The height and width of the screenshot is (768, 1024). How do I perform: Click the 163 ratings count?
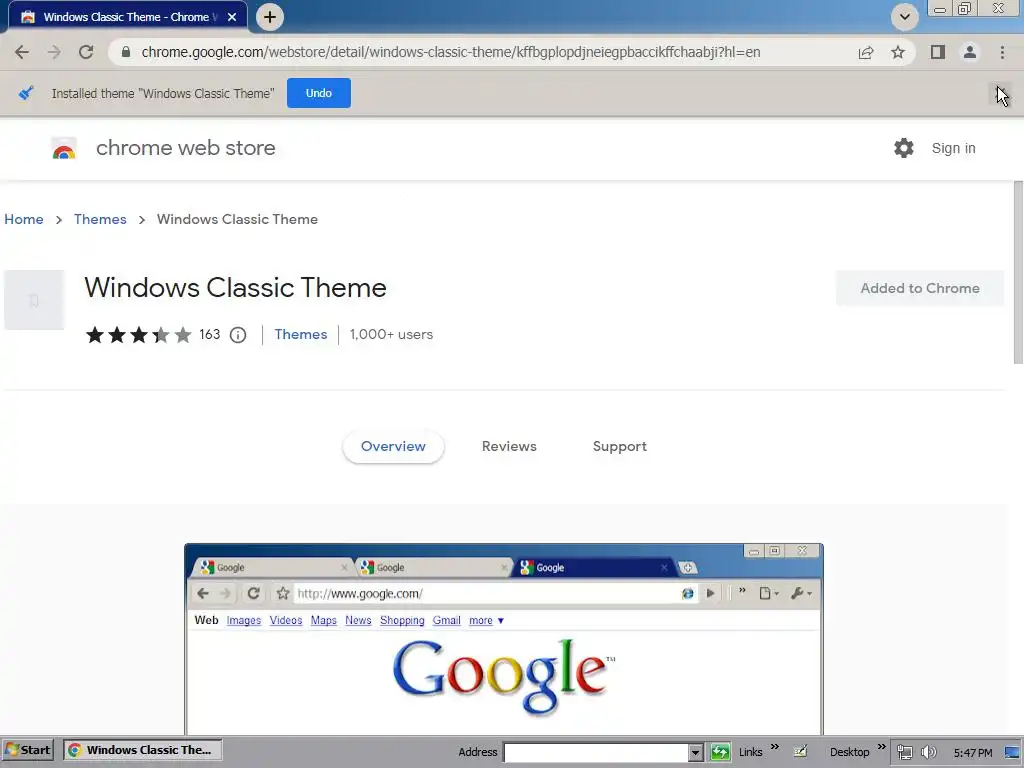pos(210,334)
